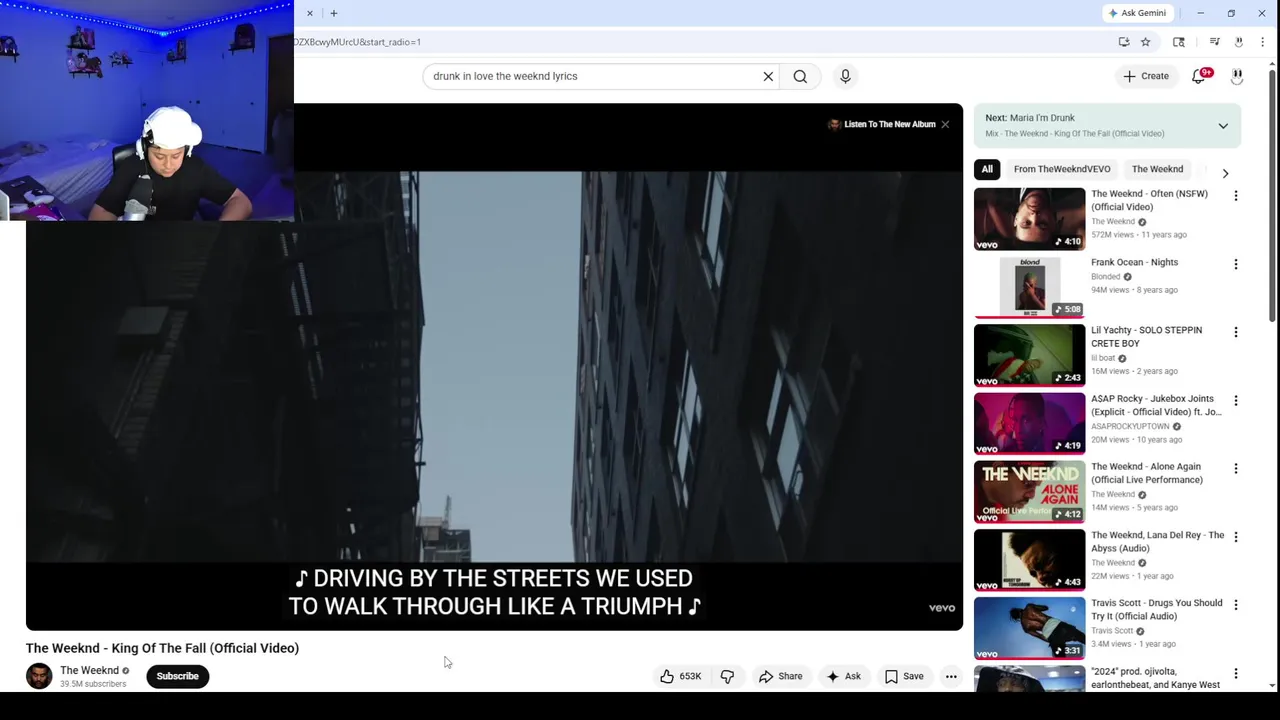Click the Create button
Viewport: 1280px width, 720px height.
point(1146,76)
